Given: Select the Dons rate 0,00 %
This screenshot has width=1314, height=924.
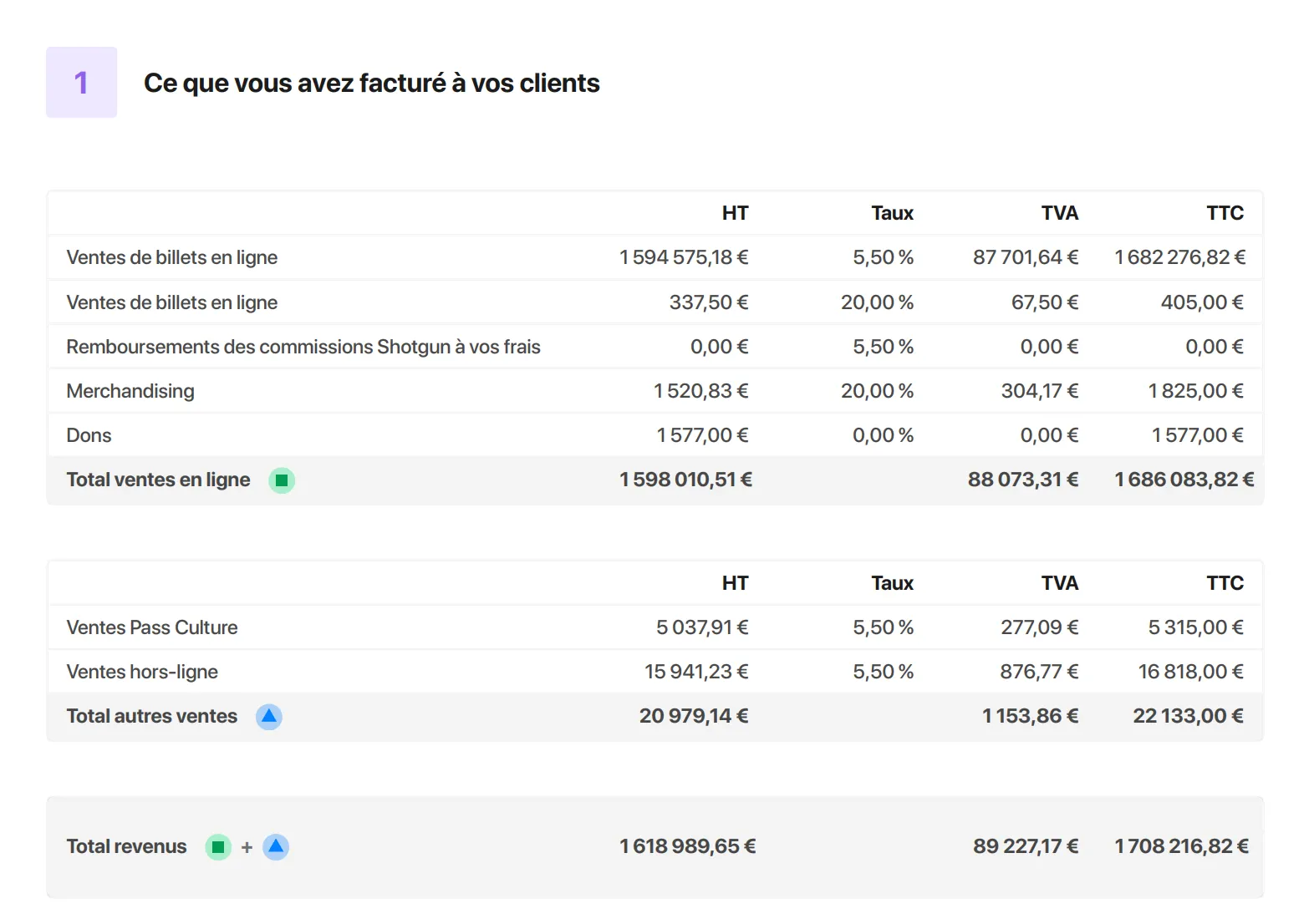Looking at the screenshot, I should 883,435.
